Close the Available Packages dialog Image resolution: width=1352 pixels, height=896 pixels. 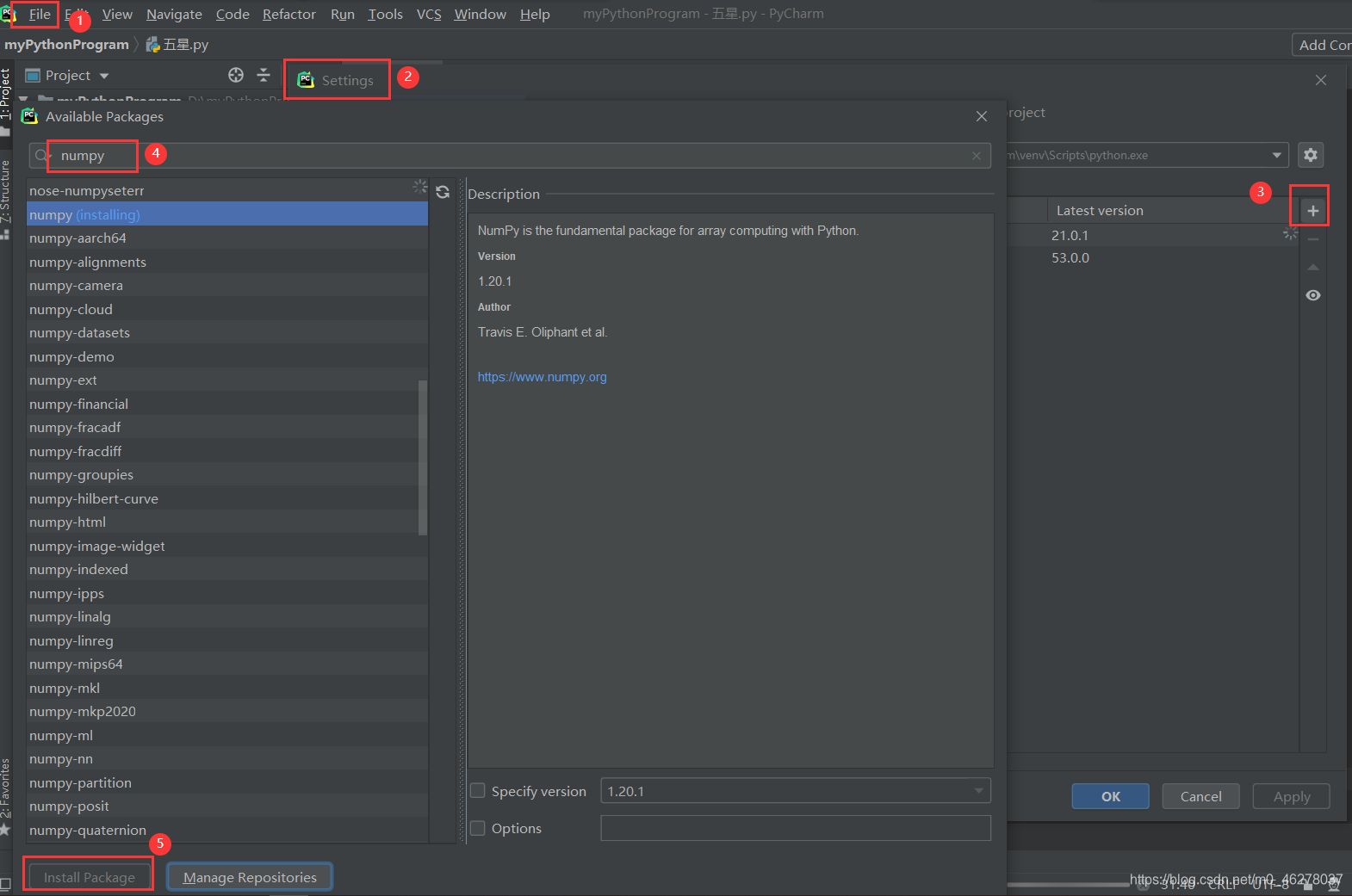[982, 116]
